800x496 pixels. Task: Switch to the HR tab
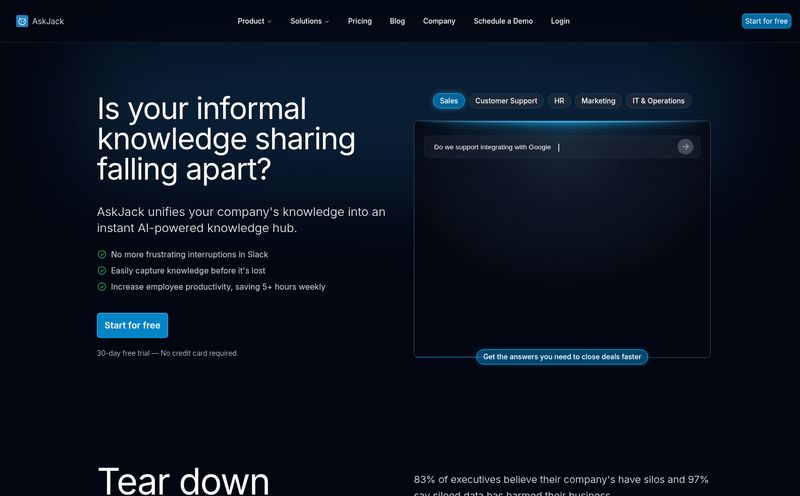pyautogui.click(x=559, y=101)
